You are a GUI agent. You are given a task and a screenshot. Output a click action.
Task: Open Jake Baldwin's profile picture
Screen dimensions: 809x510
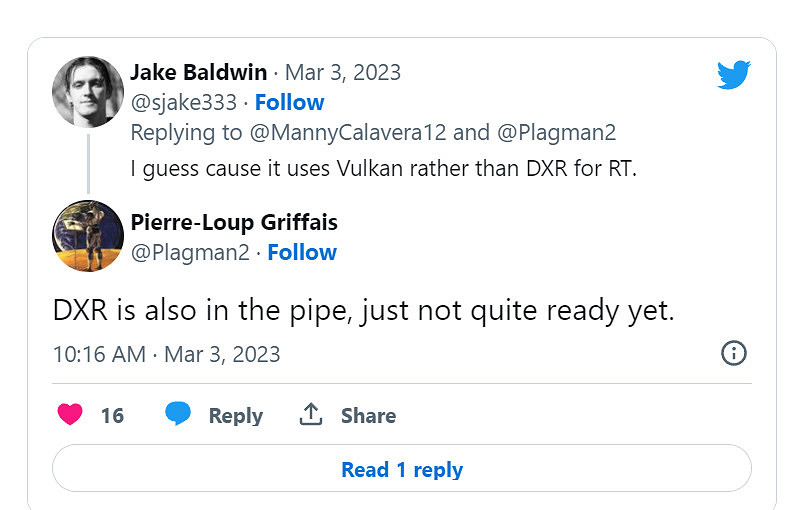(x=88, y=92)
